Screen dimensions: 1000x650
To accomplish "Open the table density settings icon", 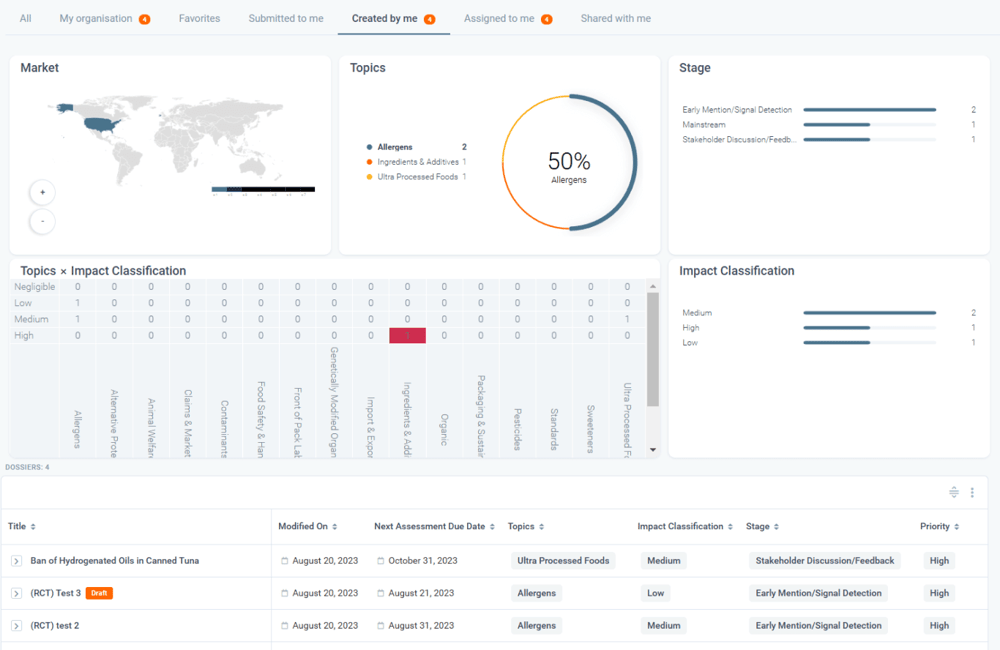I will [954, 492].
